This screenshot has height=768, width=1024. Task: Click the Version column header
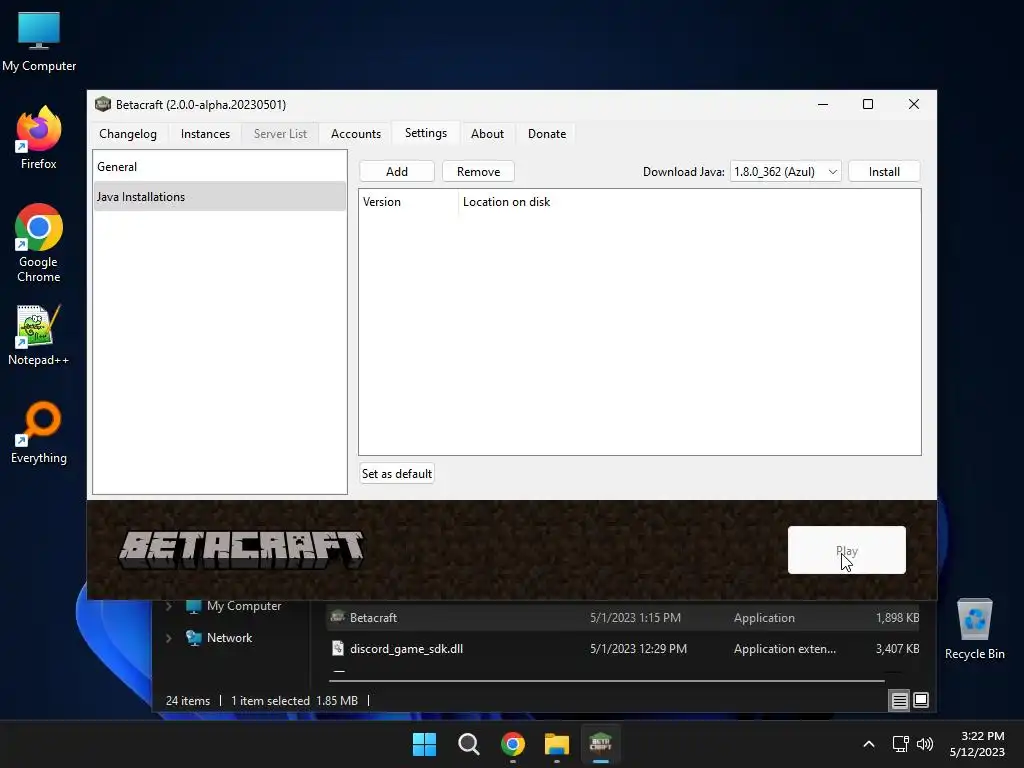coord(408,202)
